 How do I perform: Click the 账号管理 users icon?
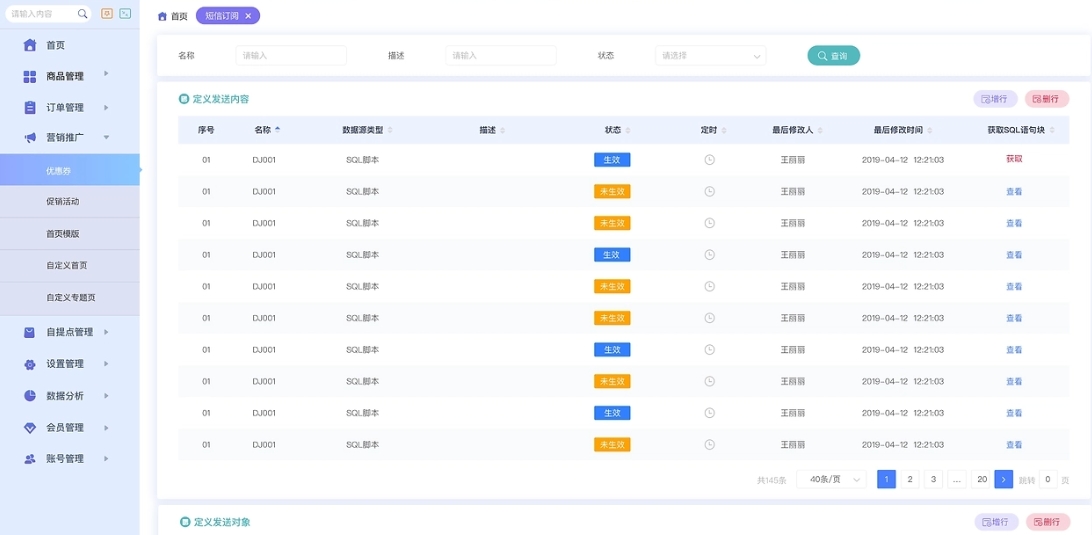pos(29,459)
